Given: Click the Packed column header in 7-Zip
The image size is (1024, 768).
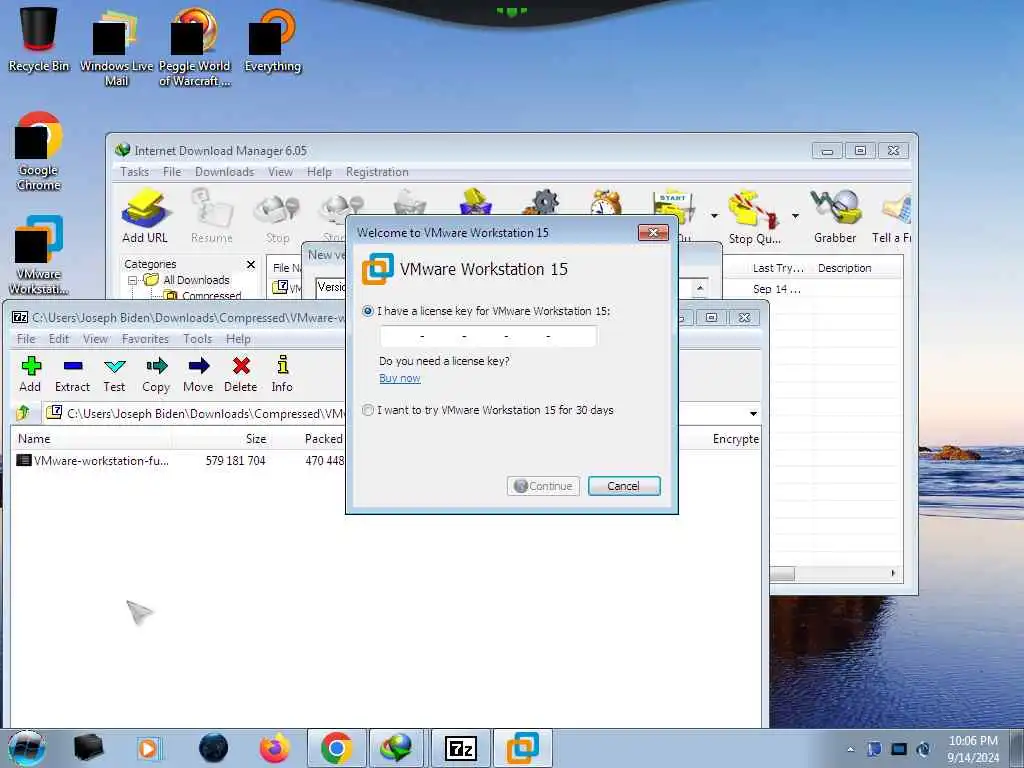Looking at the screenshot, I should click(323, 439).
